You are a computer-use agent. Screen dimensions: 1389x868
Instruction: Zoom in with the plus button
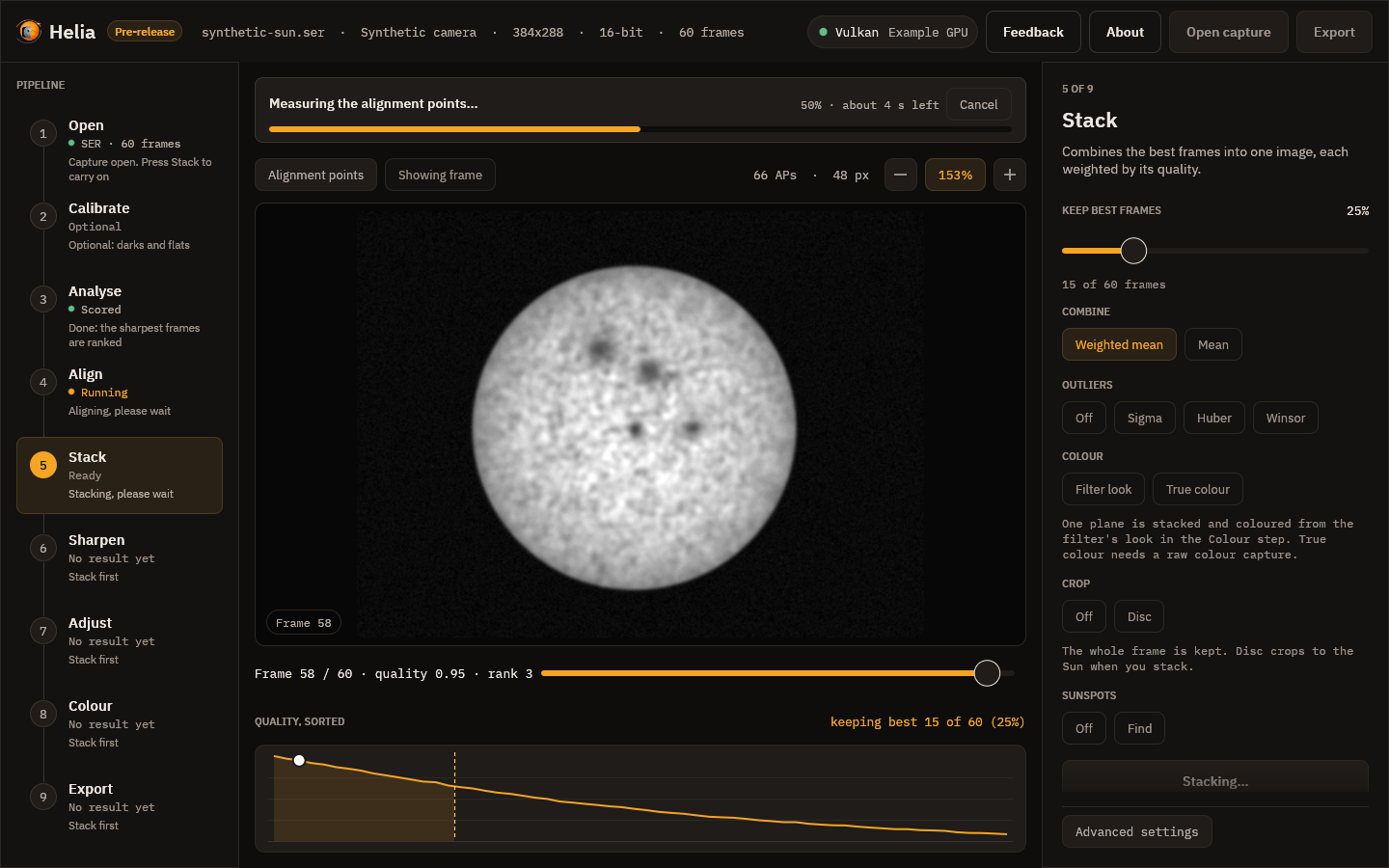[x=1009, y=175]
